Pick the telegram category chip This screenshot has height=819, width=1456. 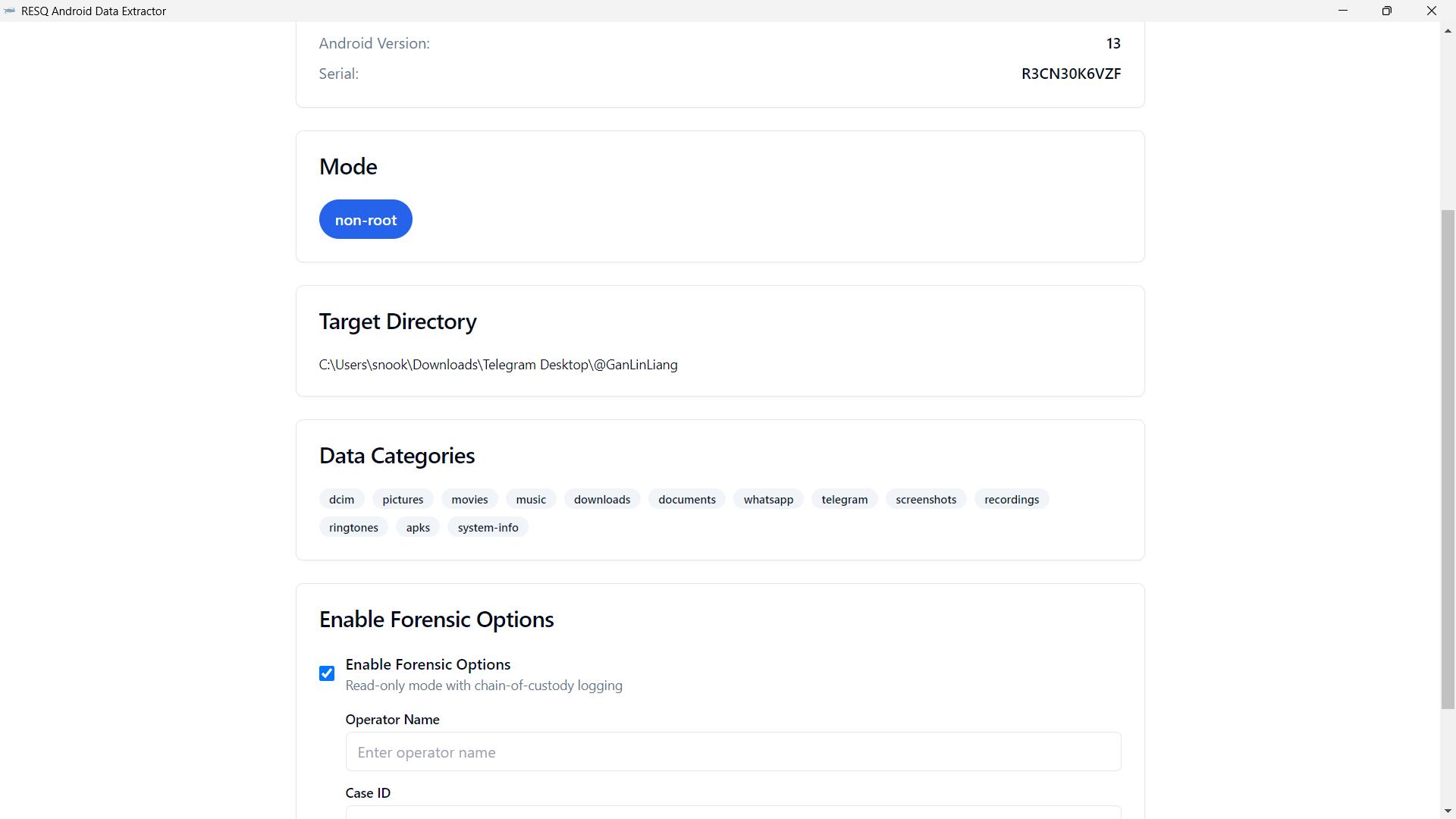click(844, 500)
